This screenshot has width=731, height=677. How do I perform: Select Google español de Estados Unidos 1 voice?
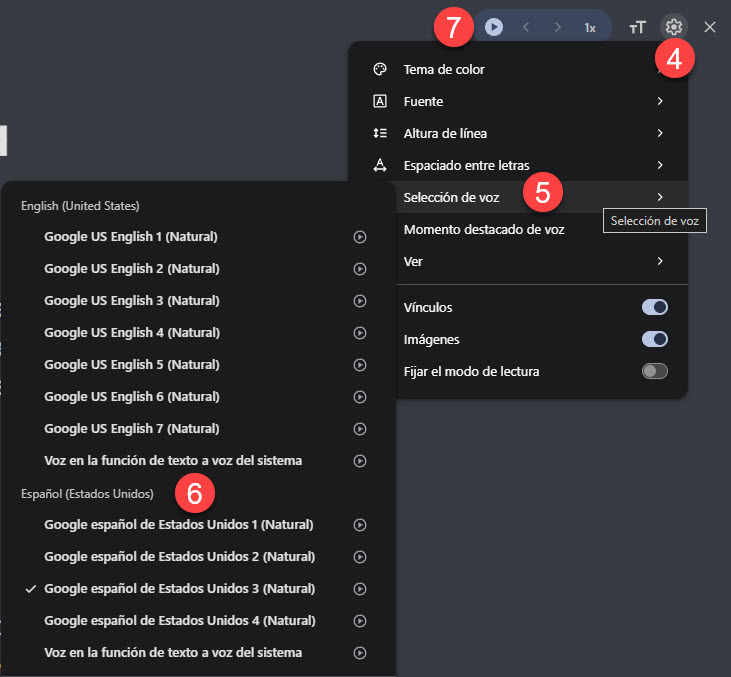pos(179,525)
